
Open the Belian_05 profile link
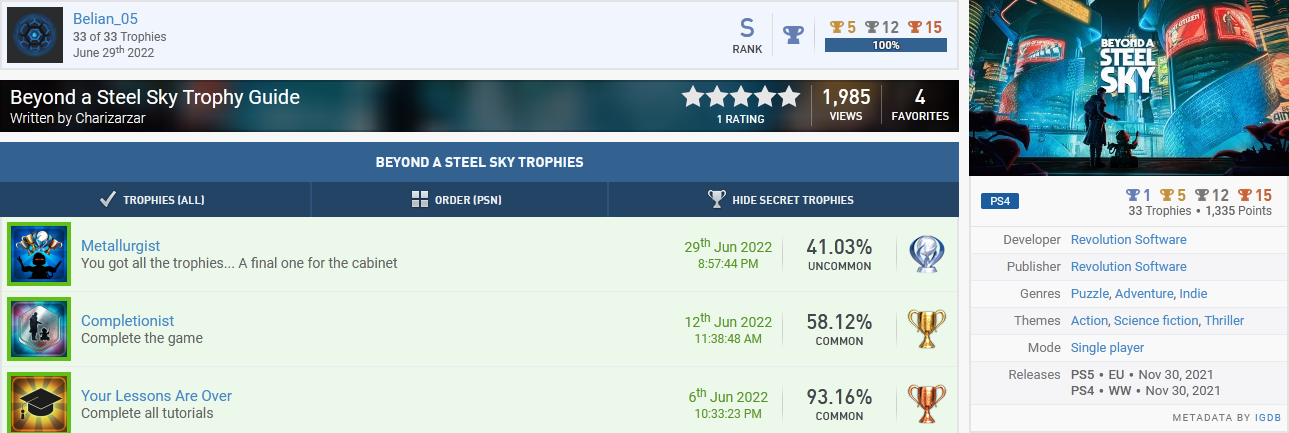point(103,19)
